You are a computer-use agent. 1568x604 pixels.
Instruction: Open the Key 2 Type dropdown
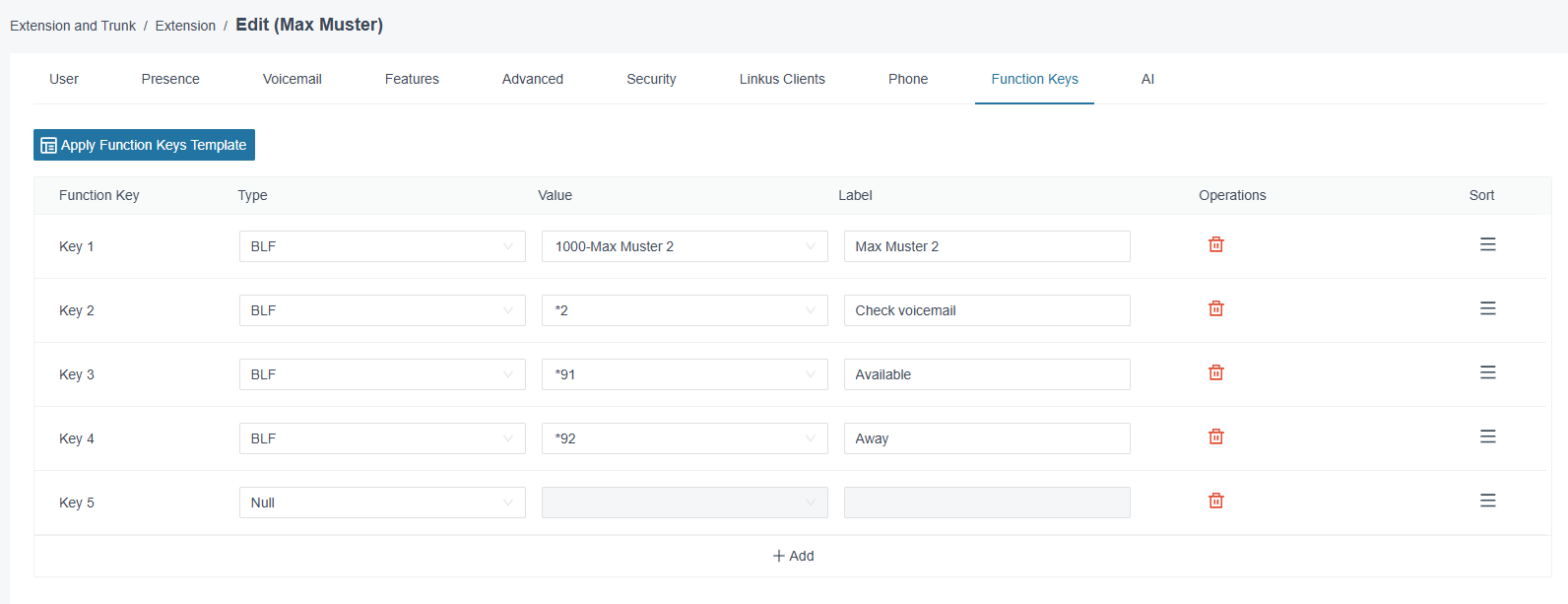[382, 310]
